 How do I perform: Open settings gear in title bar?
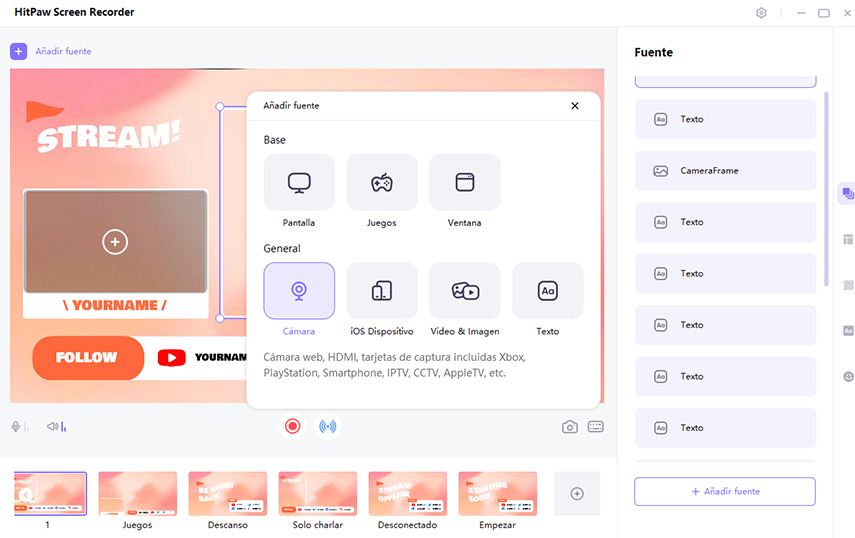click(x=761, y=13)
